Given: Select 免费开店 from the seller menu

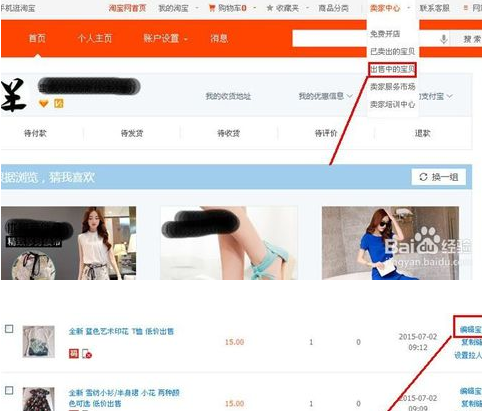Looking at the screenshot, I should click(x=385, y=34).
